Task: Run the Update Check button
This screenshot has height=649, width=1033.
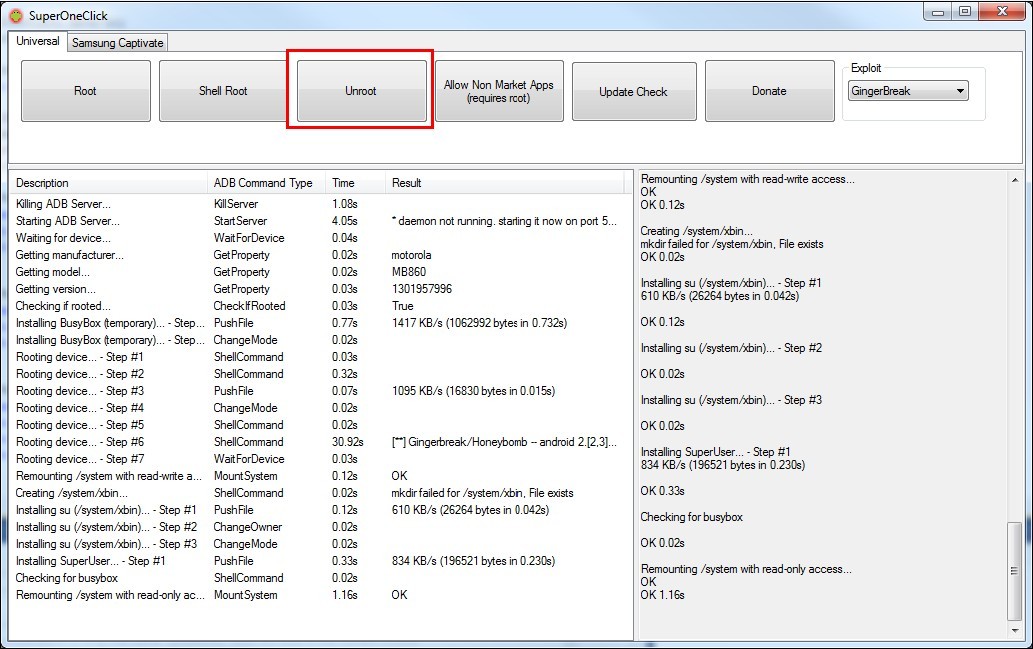Action: (633, 91)
